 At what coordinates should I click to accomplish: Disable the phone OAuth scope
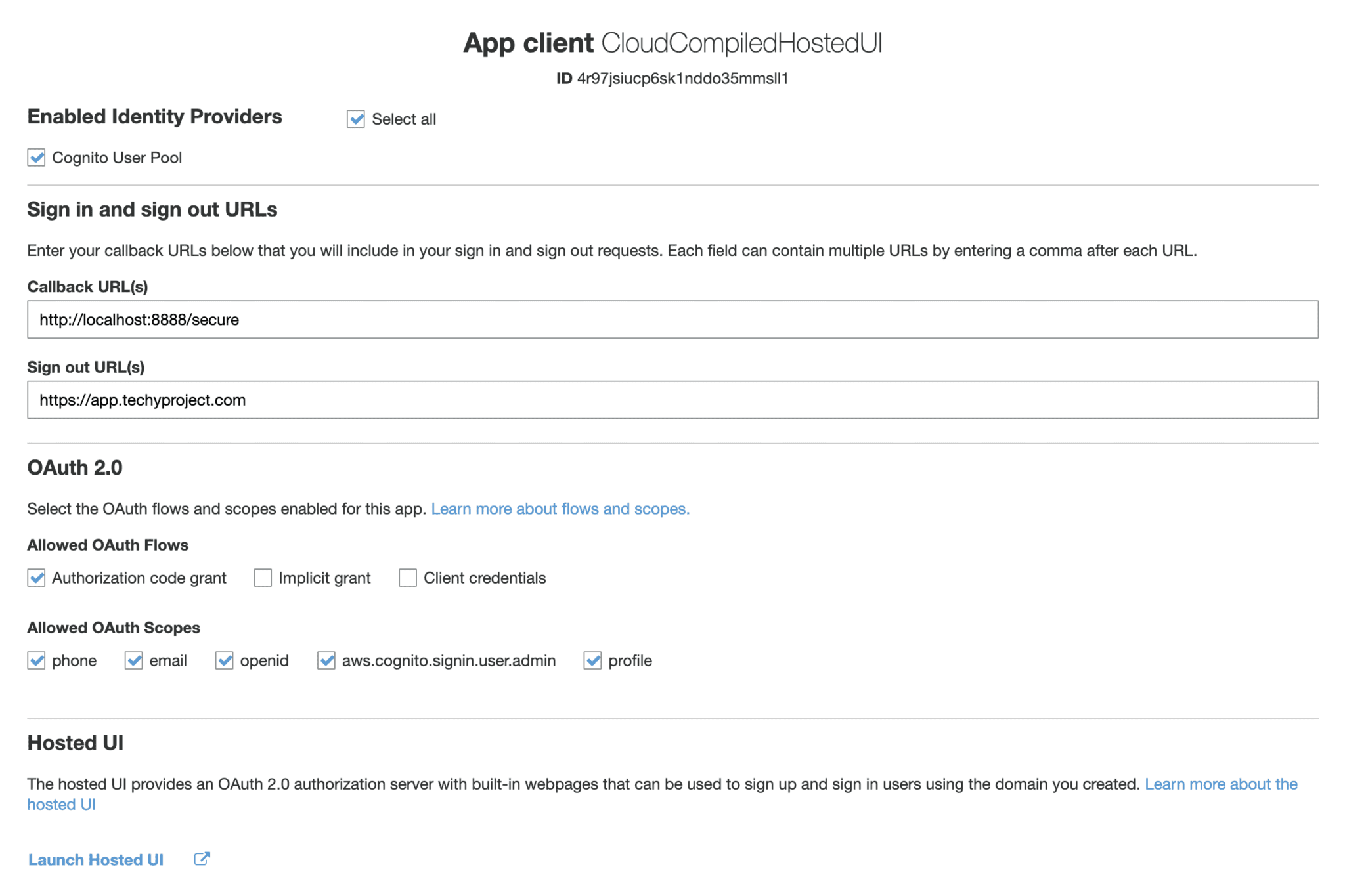36,660
